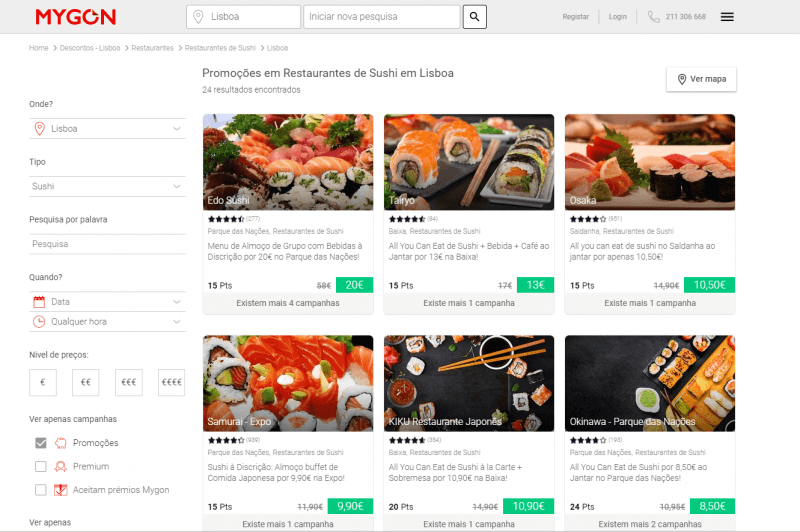Click the Lisboa location field in the header
This screenshot has width=800, height=532.
(x=244, y=17)
